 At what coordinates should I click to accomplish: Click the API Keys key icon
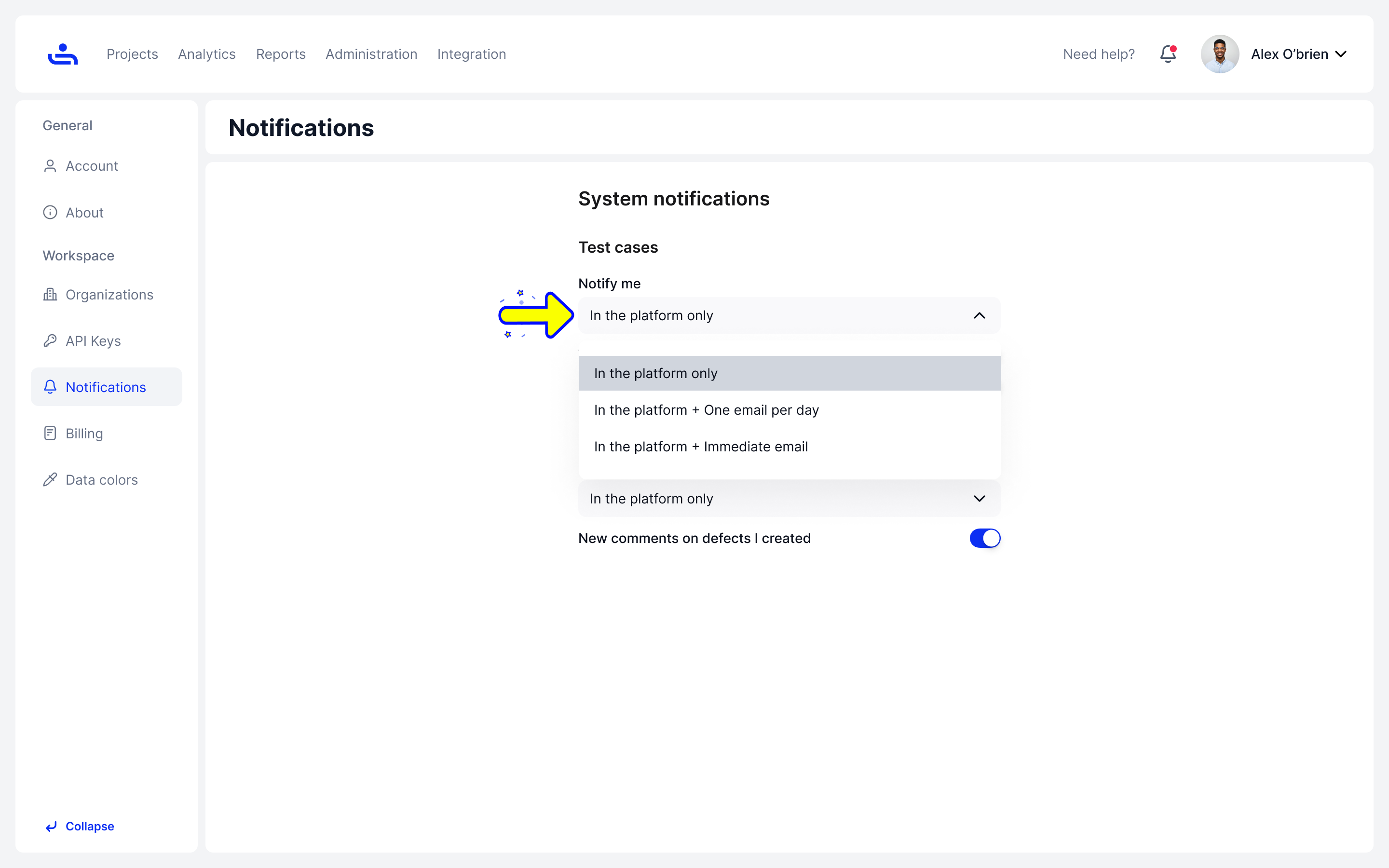(50, 341)
